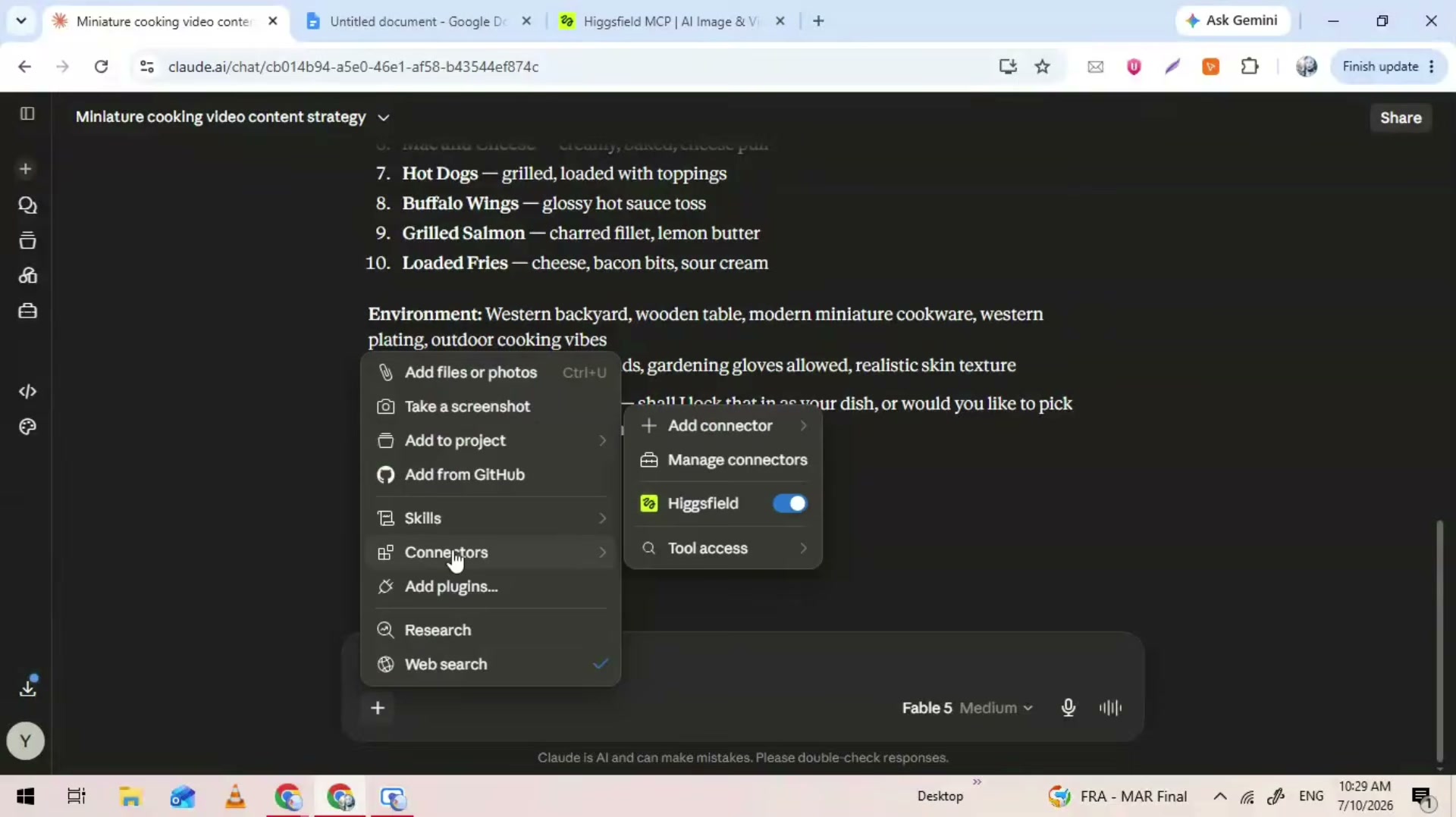
Task: Click the ENG language indicator
Action: [1311, 797]
